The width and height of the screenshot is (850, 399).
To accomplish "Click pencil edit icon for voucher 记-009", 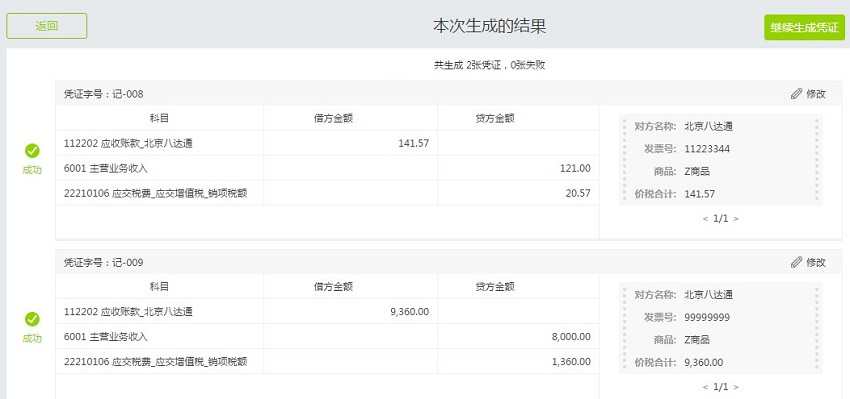I will [x=796, y=262].
